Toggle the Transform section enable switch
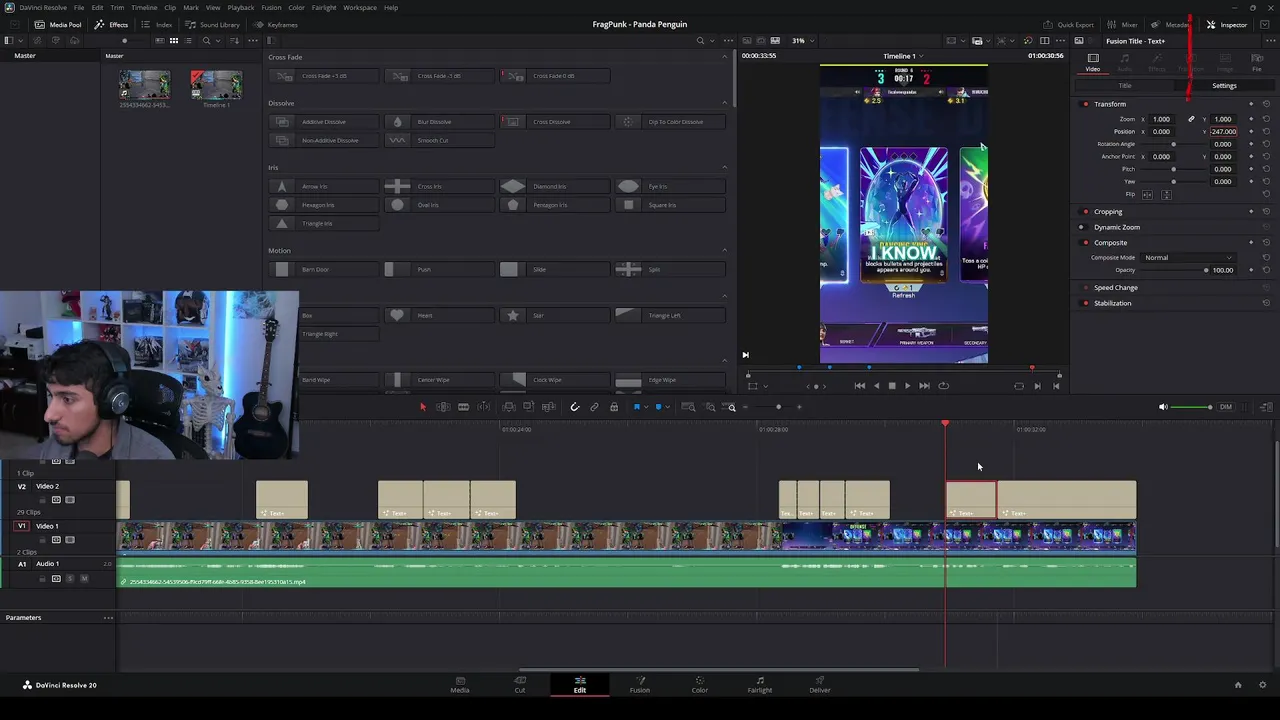 click(1085, 104)
